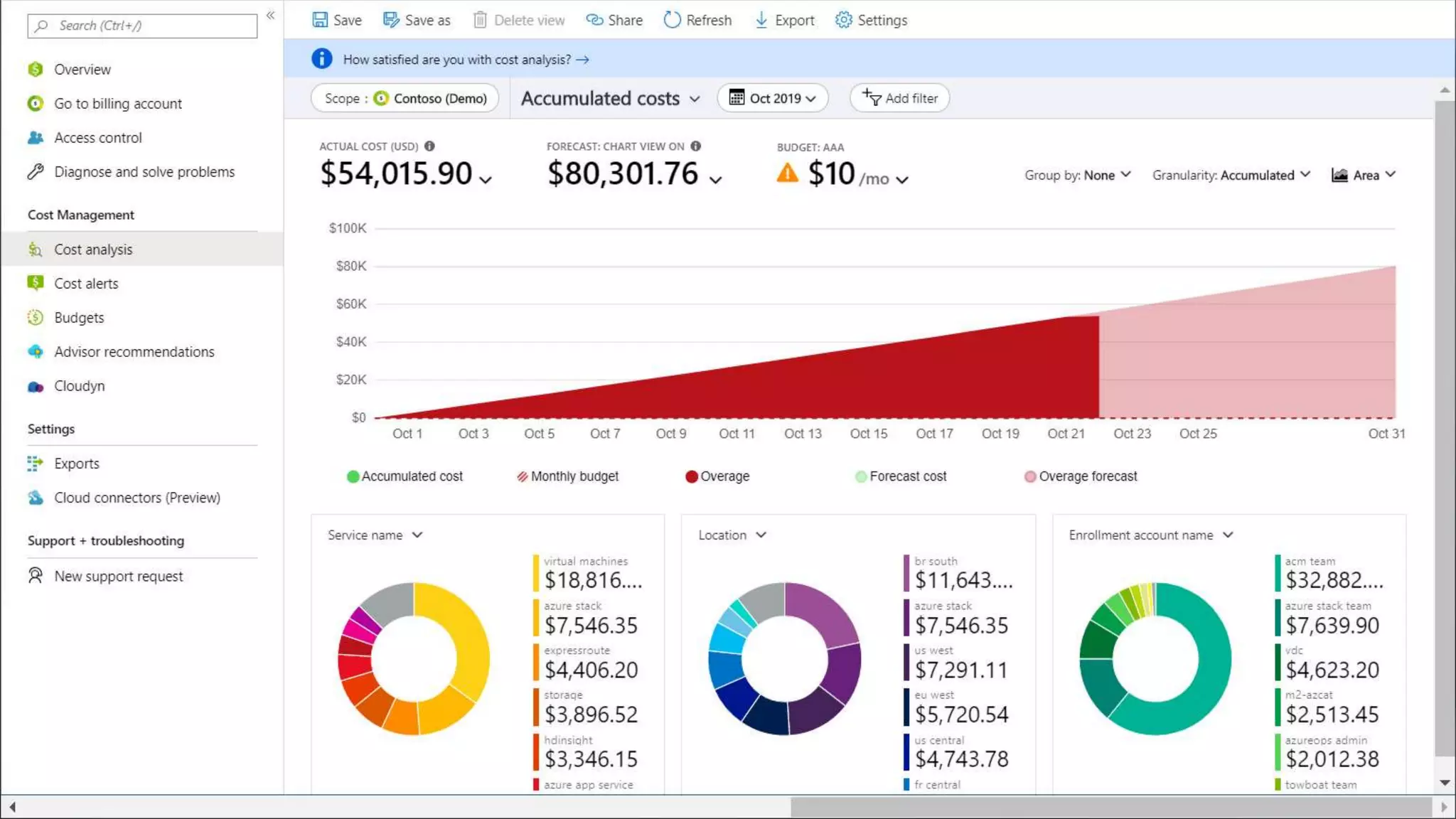Collapse the sidebar with double-chevron icon

point(270,15)
